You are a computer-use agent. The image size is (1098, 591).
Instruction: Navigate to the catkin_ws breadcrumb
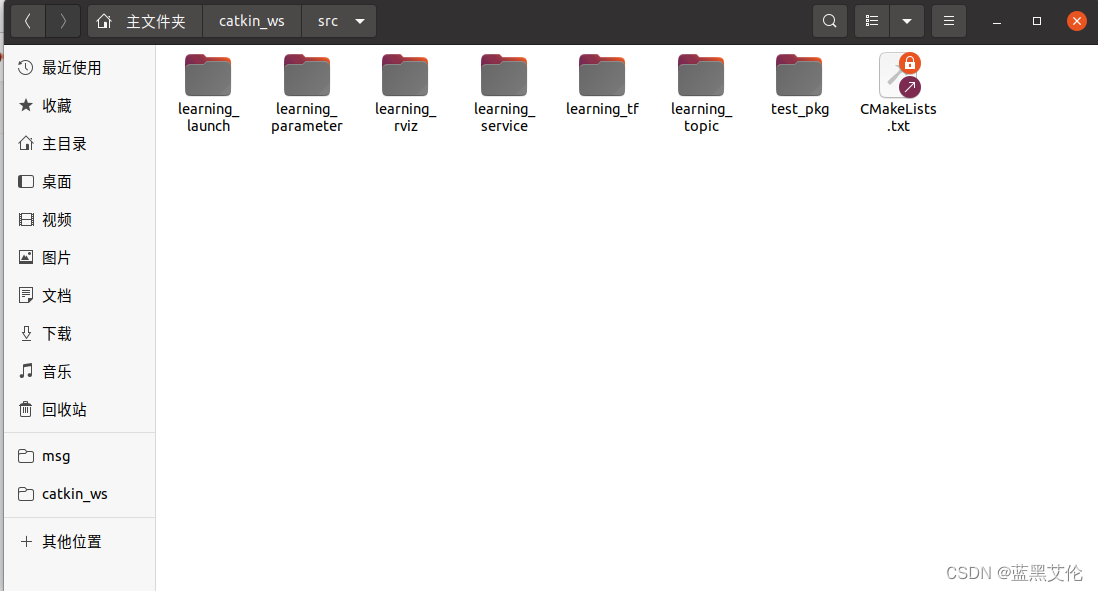pyautogui.click(x=251, y=21)
